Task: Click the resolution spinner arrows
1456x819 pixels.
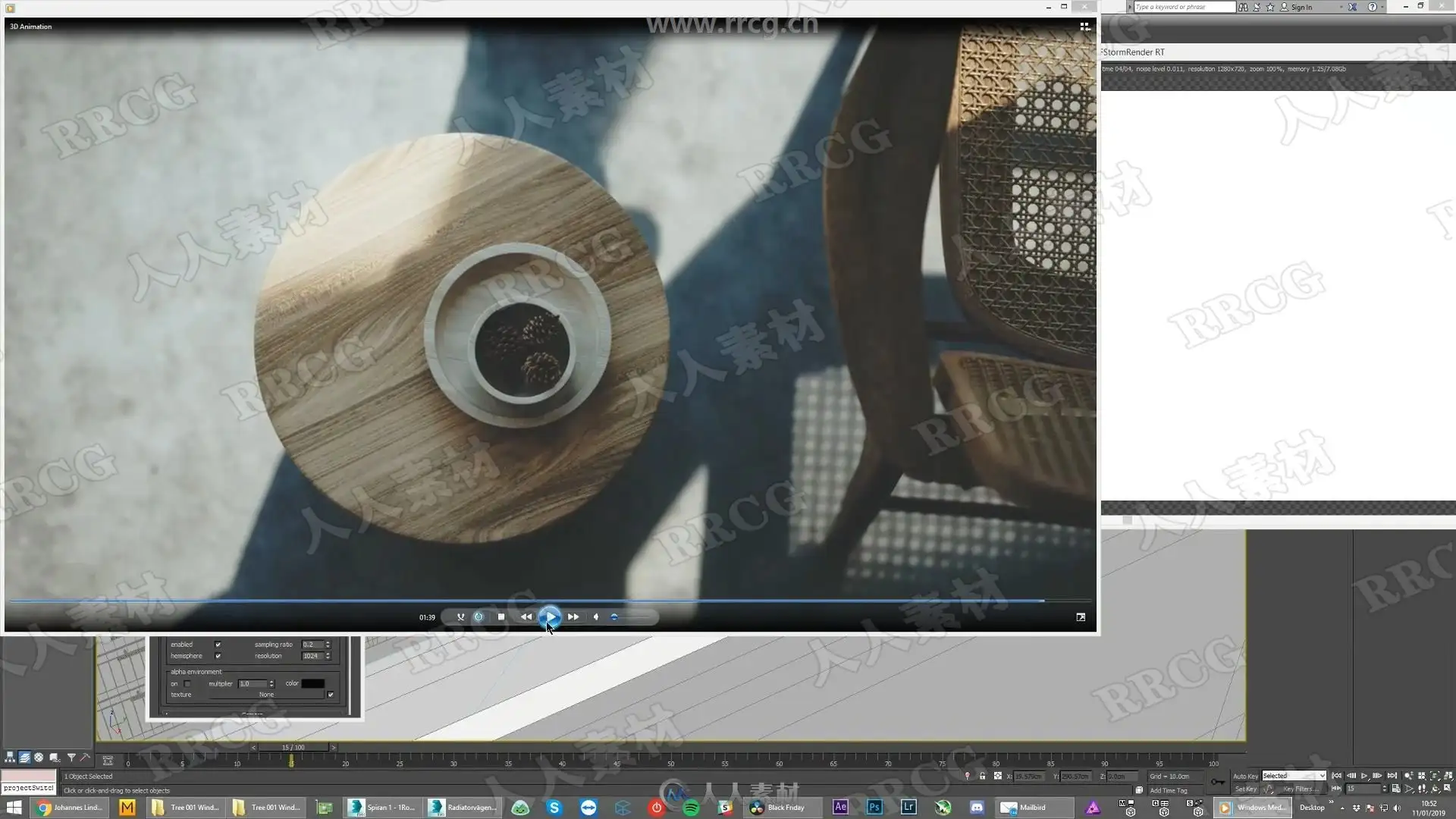Action: (328, 656)
